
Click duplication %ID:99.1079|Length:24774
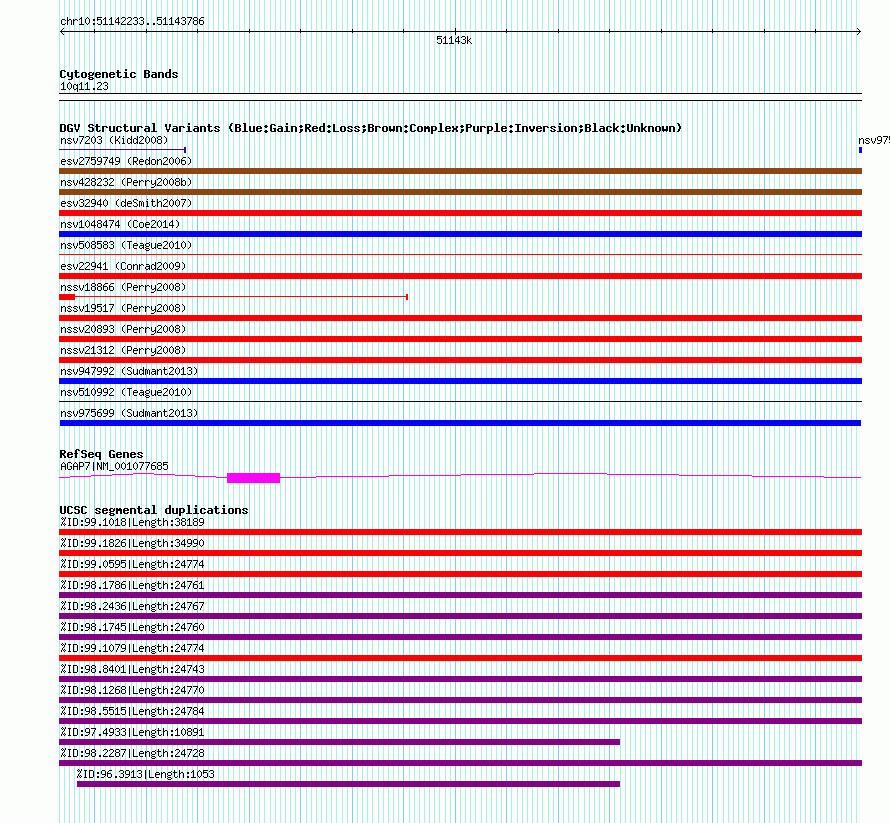[x=132, y=648]
